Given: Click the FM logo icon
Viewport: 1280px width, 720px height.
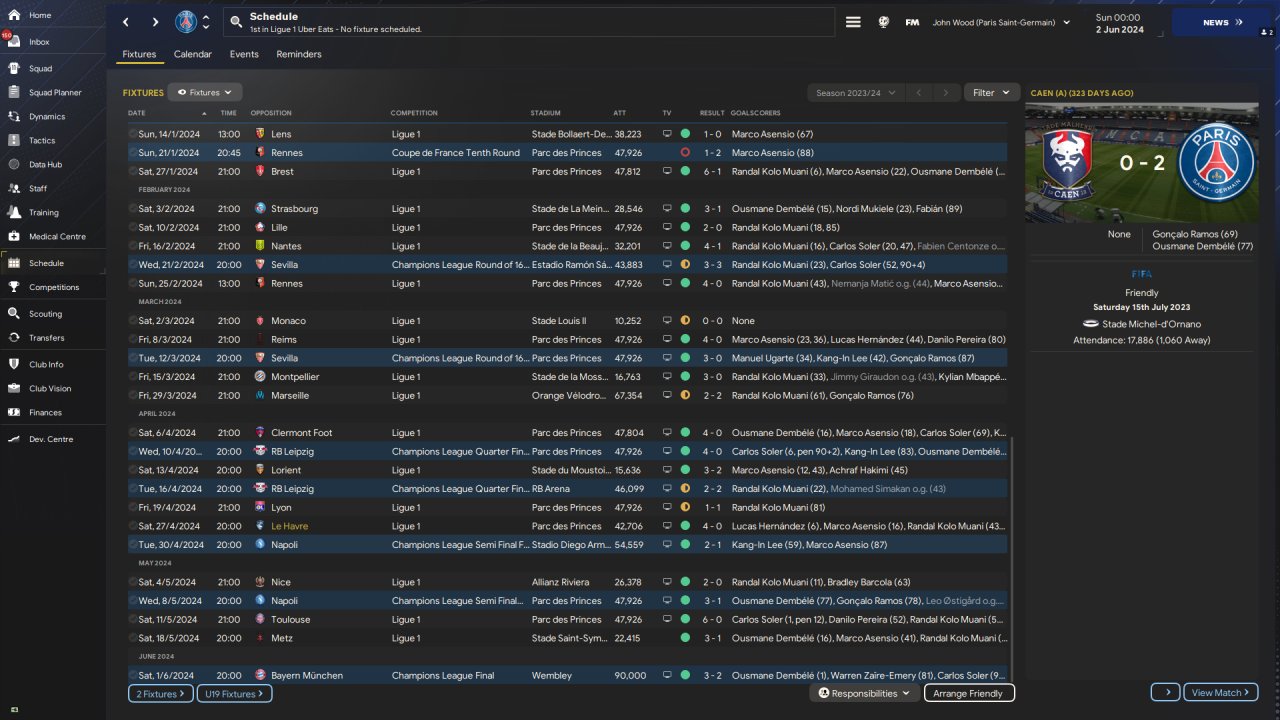Looking at the screenshot, I should tap(912, 22).
